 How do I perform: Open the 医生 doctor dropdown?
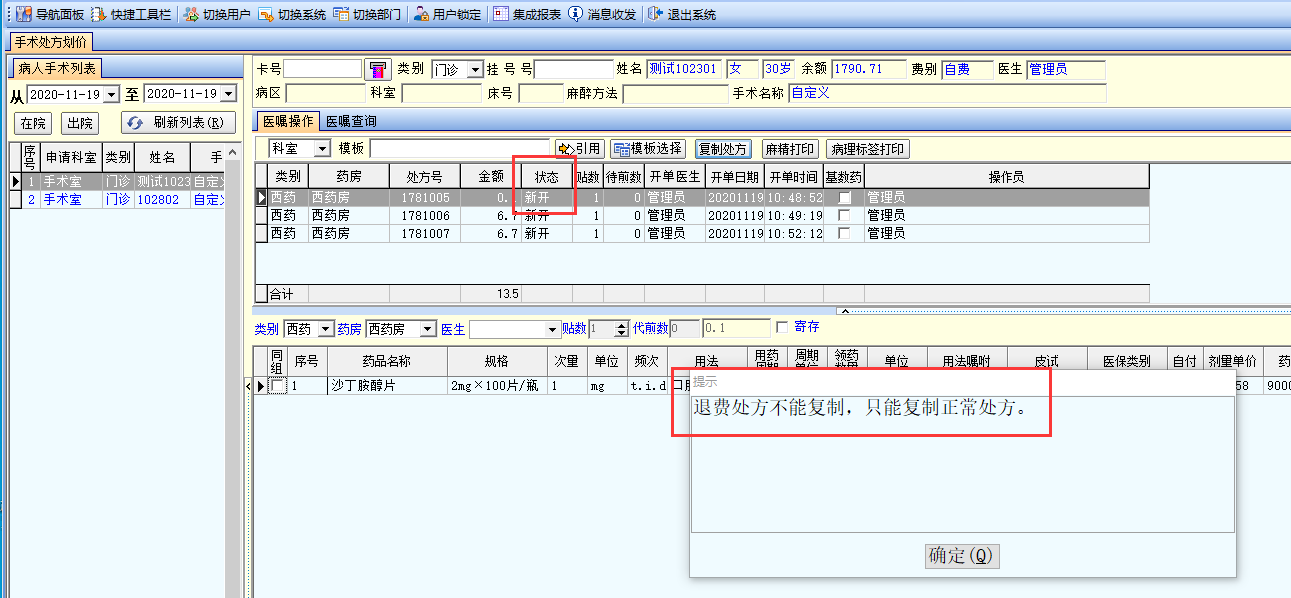pyautogui.click(x=553, y=329)
